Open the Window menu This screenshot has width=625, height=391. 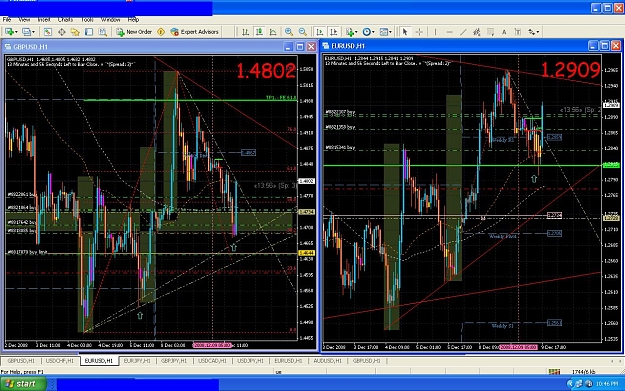point(110,20)
